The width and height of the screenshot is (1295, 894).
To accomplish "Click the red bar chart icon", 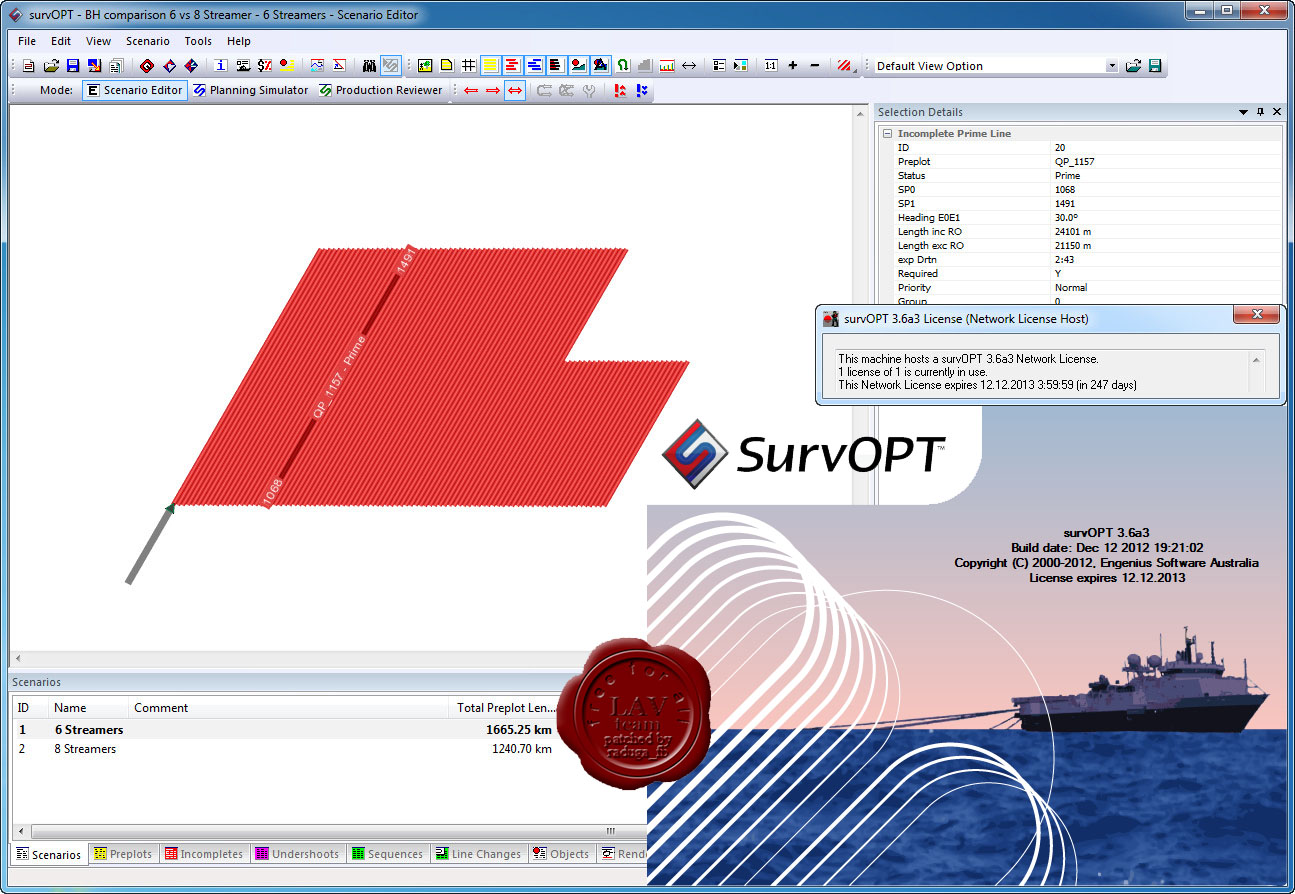I will pyautogui.click(x=667, y=66).
